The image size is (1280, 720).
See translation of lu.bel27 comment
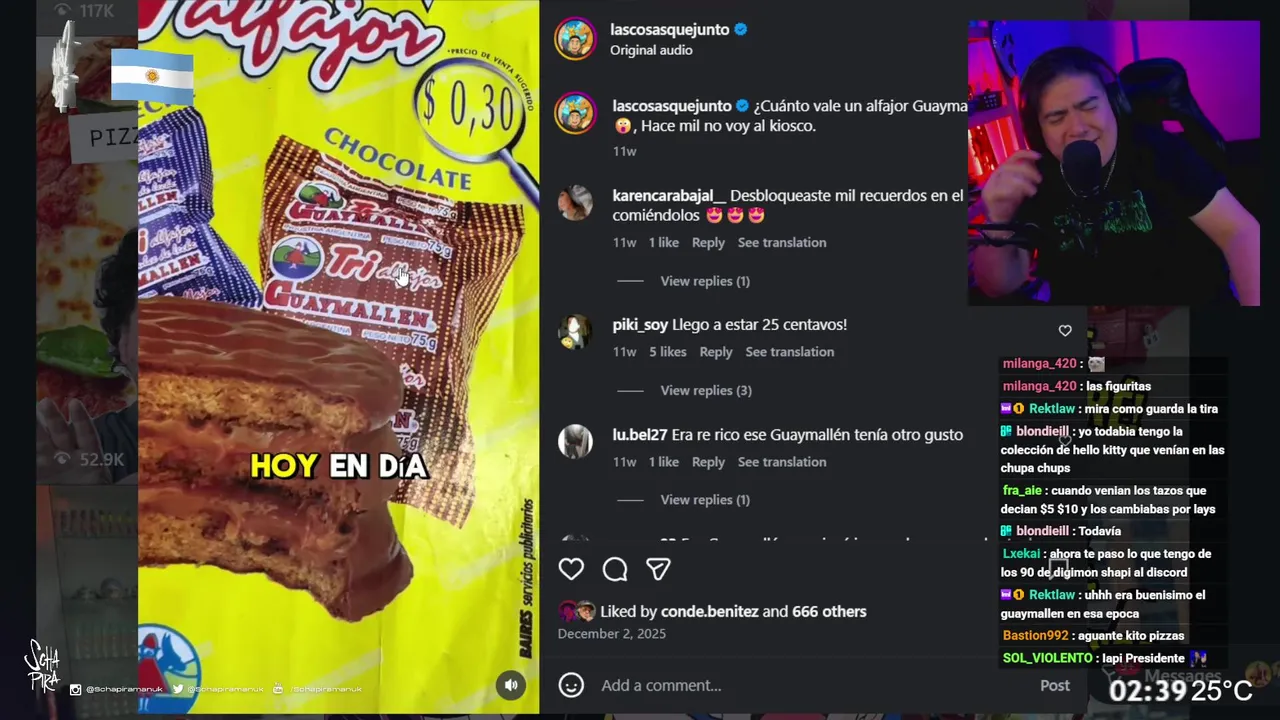782,462
